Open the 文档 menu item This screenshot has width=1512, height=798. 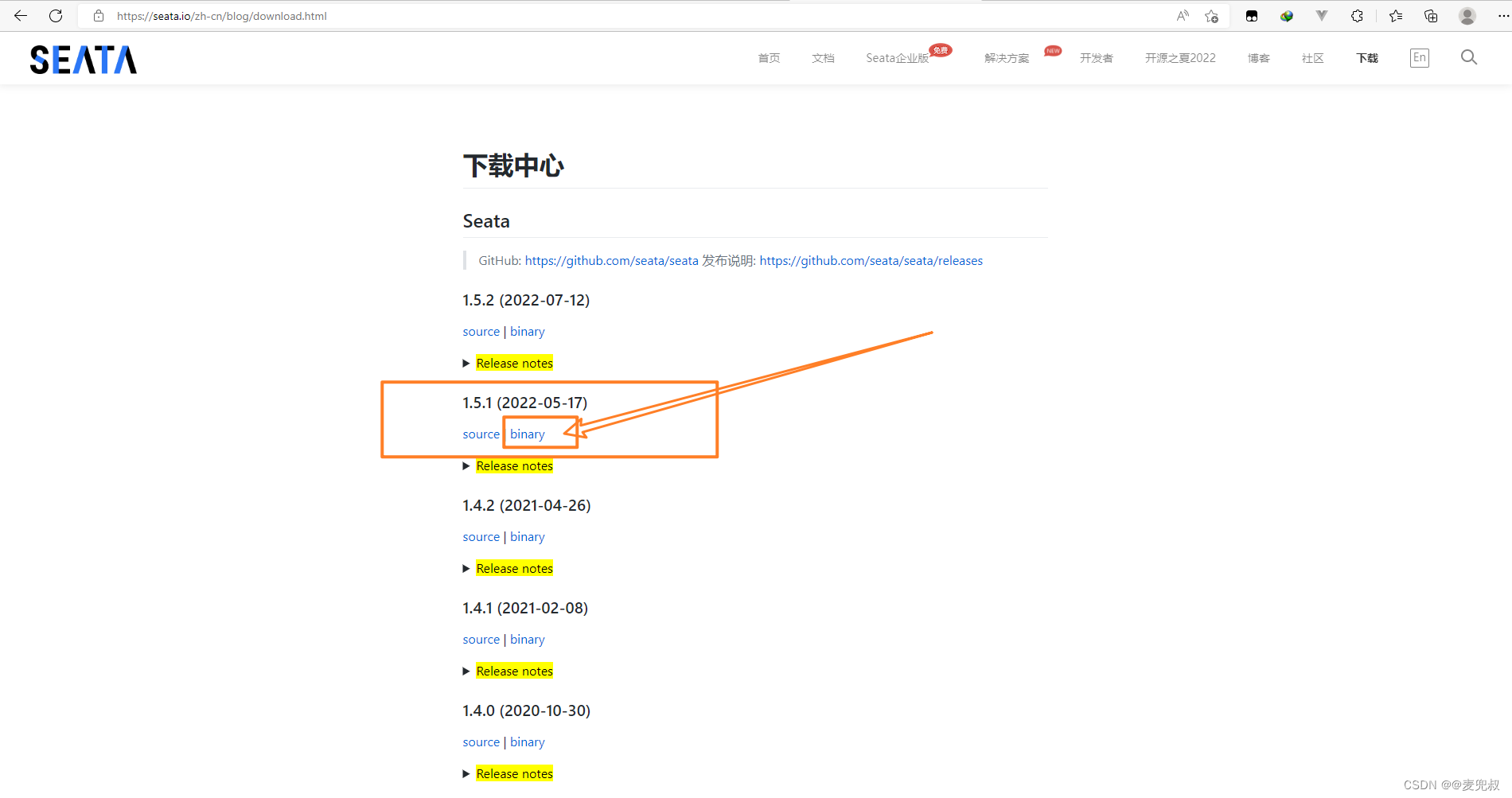click(x=823, y=57)
